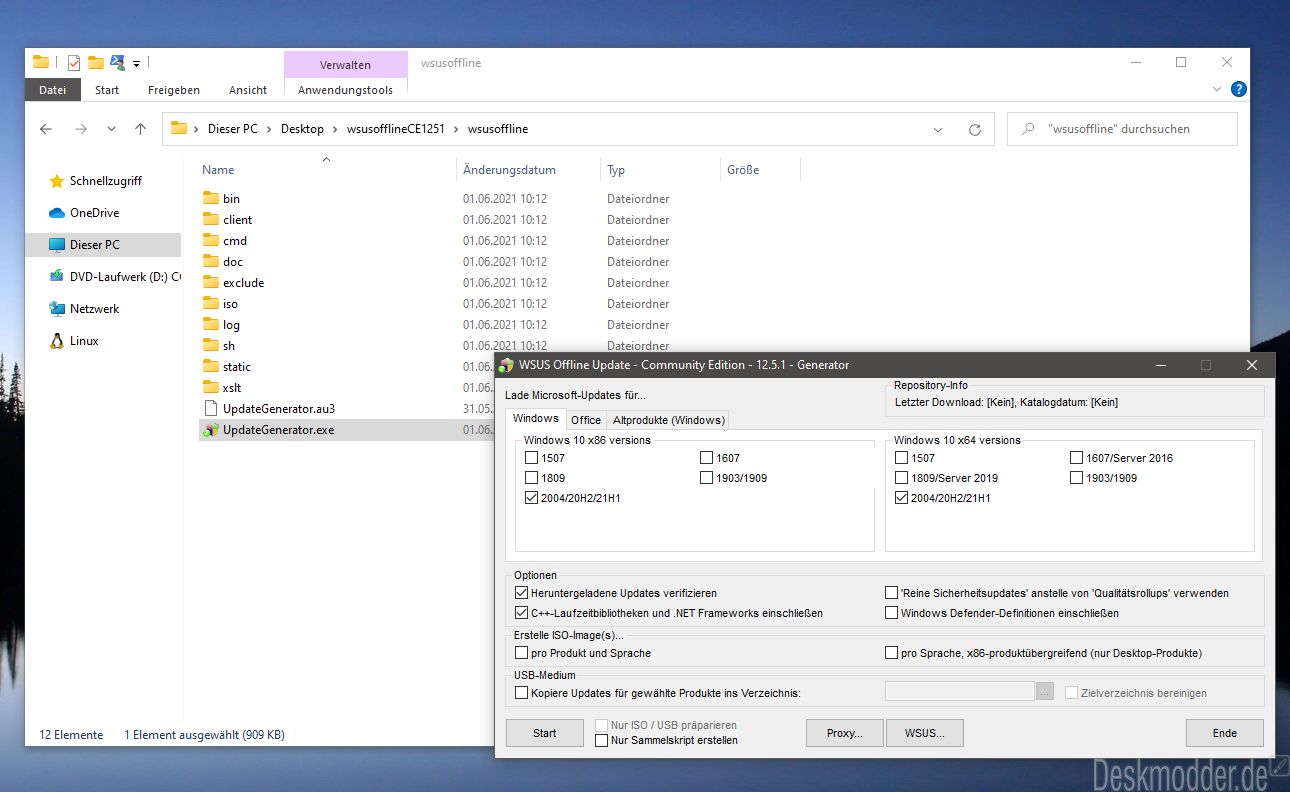The width and height of the screenshot is (1290, 792).
Task: Click the WSUS Offline Update title icon
Action: (508, 365)
